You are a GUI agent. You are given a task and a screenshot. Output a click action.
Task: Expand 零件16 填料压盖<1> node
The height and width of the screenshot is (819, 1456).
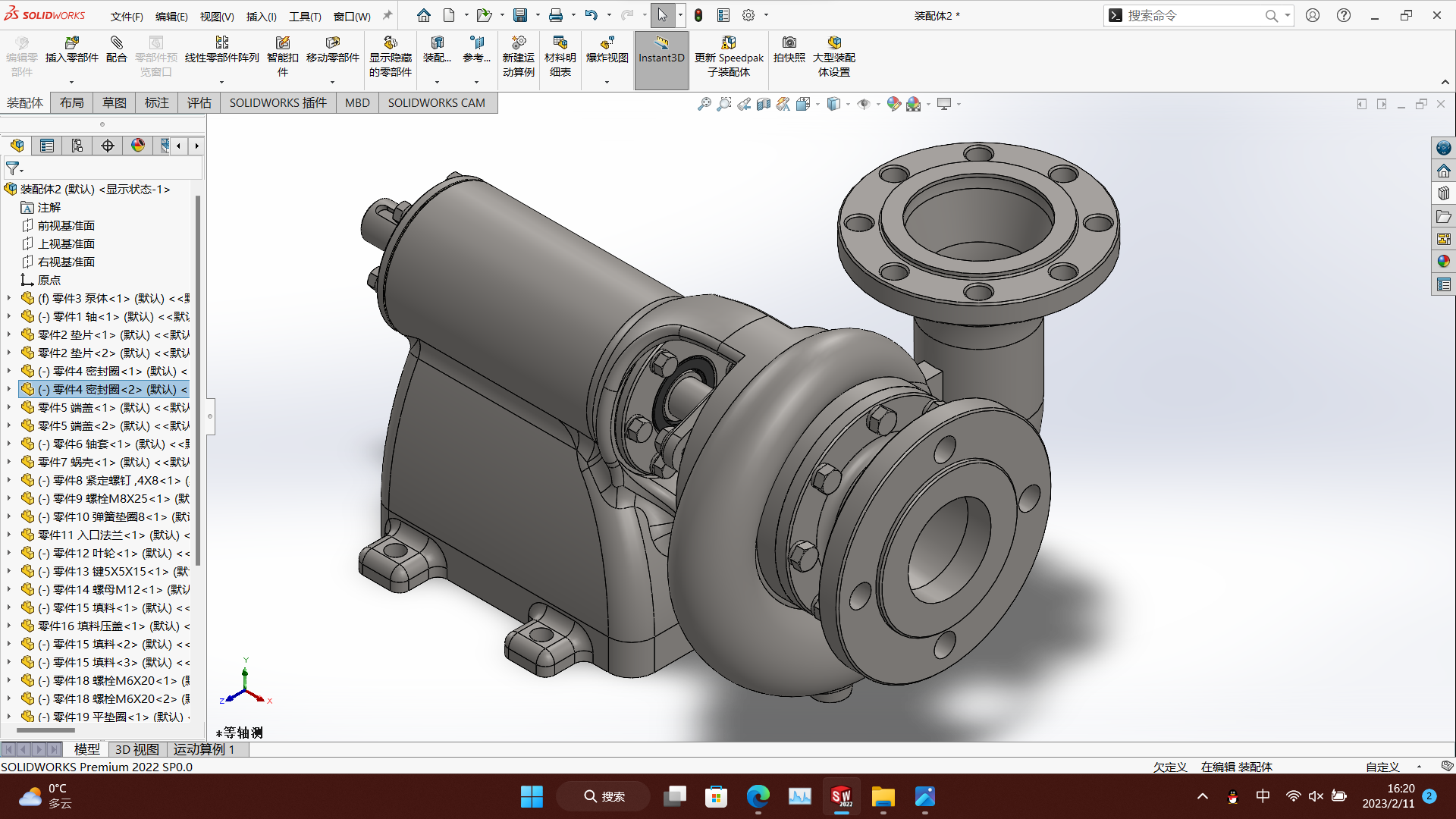point(9,626)
